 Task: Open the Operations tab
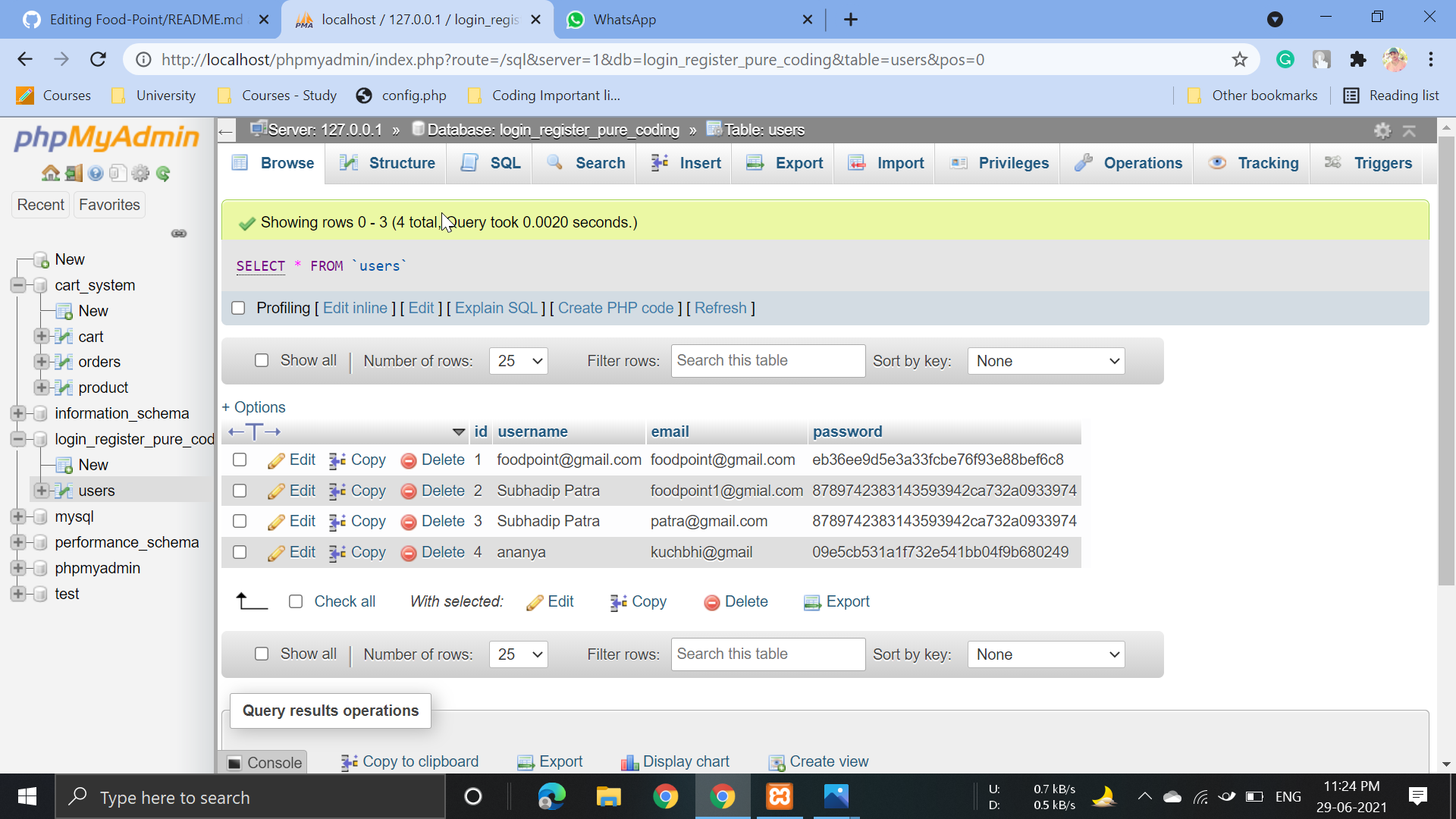point(1128,163)
